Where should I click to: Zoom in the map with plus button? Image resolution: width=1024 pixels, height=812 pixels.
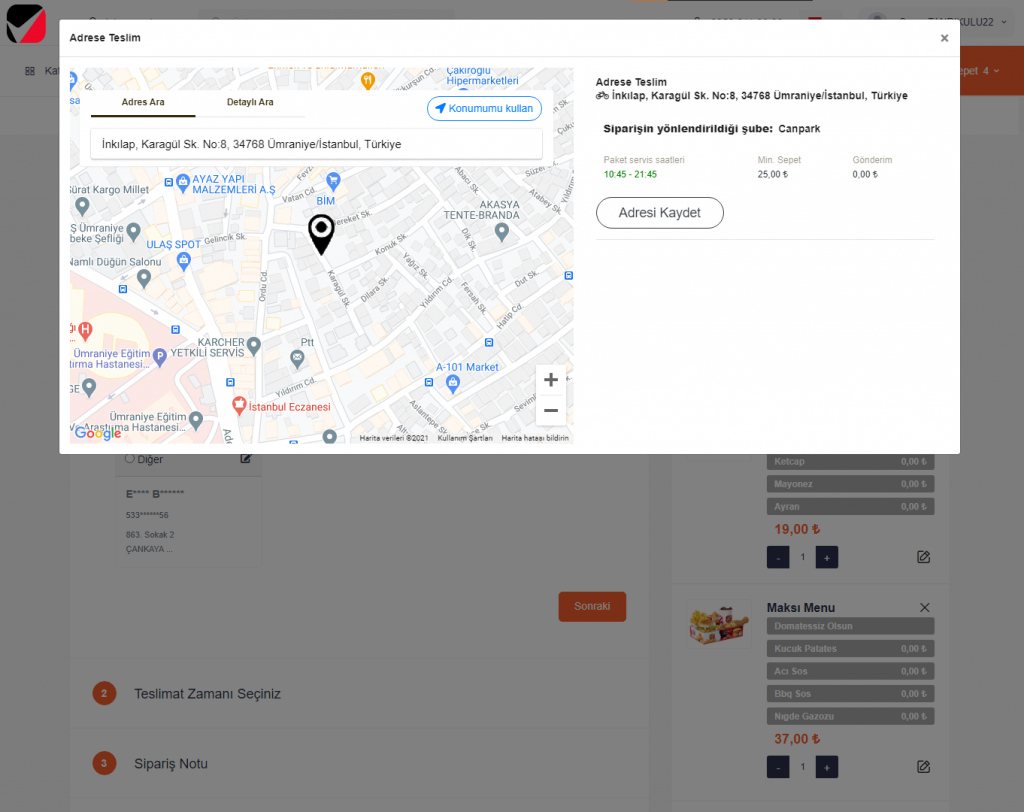pyautogui.click(x=550, y=380)
